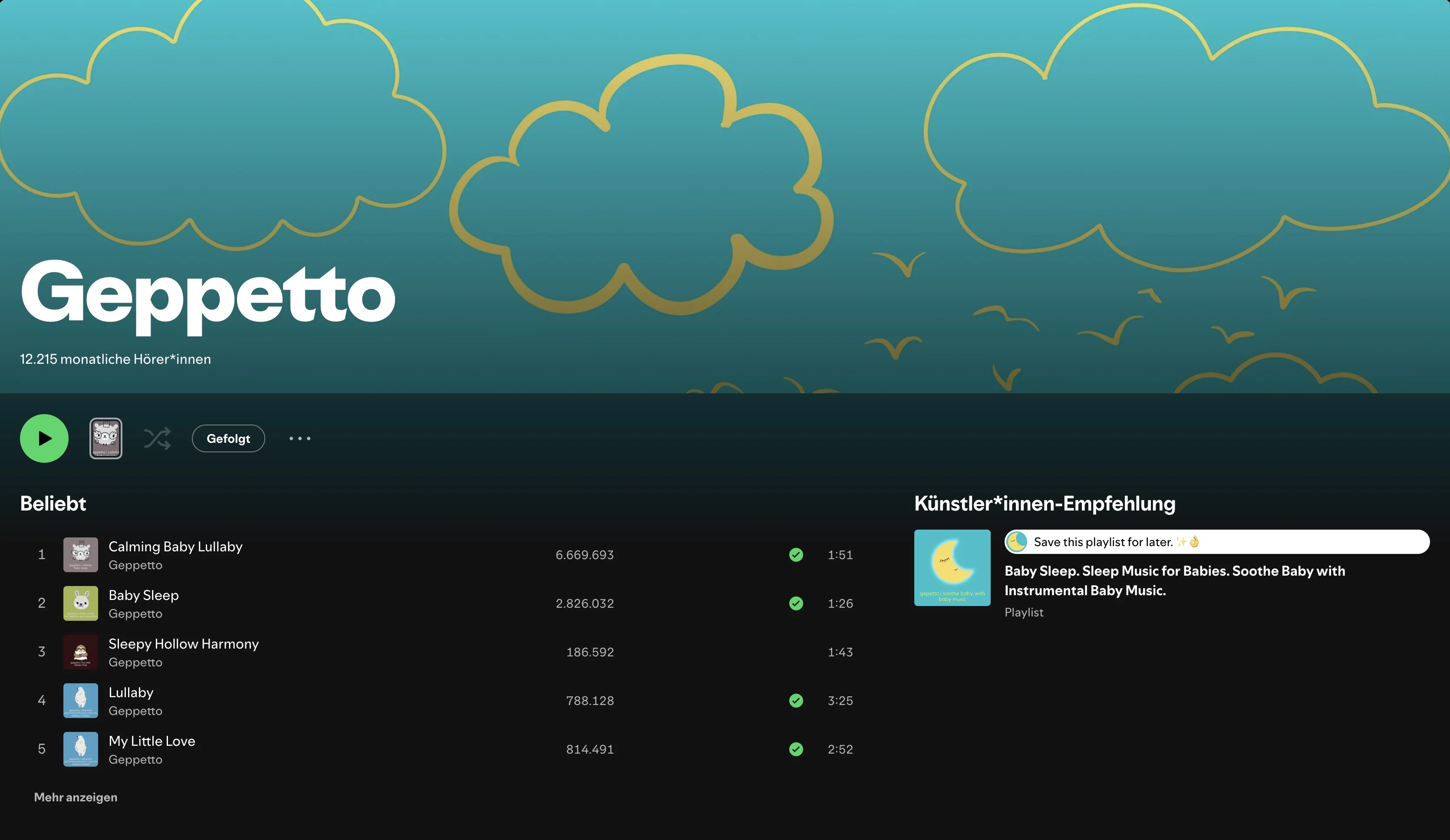This screenshot has height=840, width=1450.
Task: Select the 'Save this playlist for later' bubble
Action: (1217, 542)
